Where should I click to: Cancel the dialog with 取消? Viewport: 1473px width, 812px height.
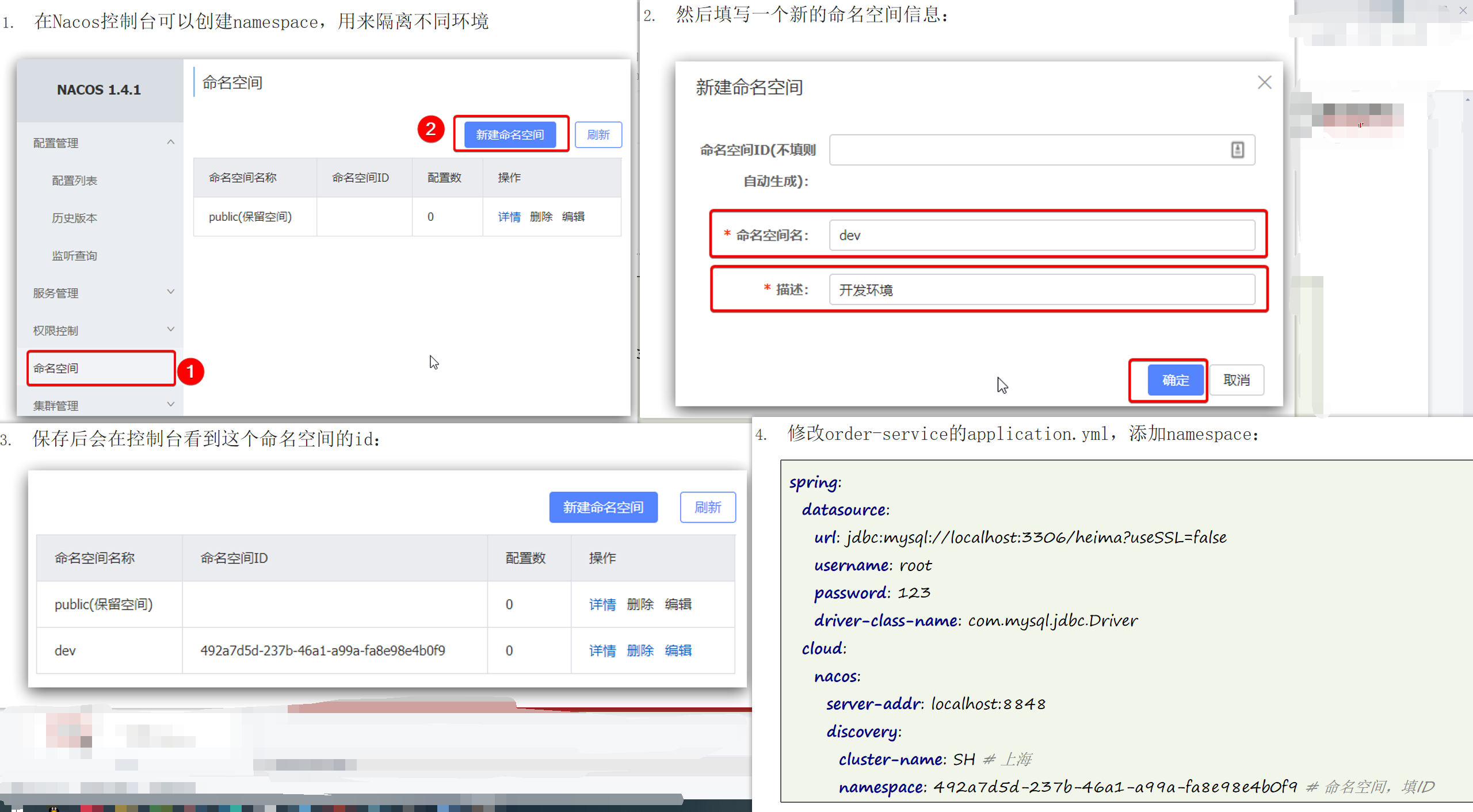[x=1236, y=380]
